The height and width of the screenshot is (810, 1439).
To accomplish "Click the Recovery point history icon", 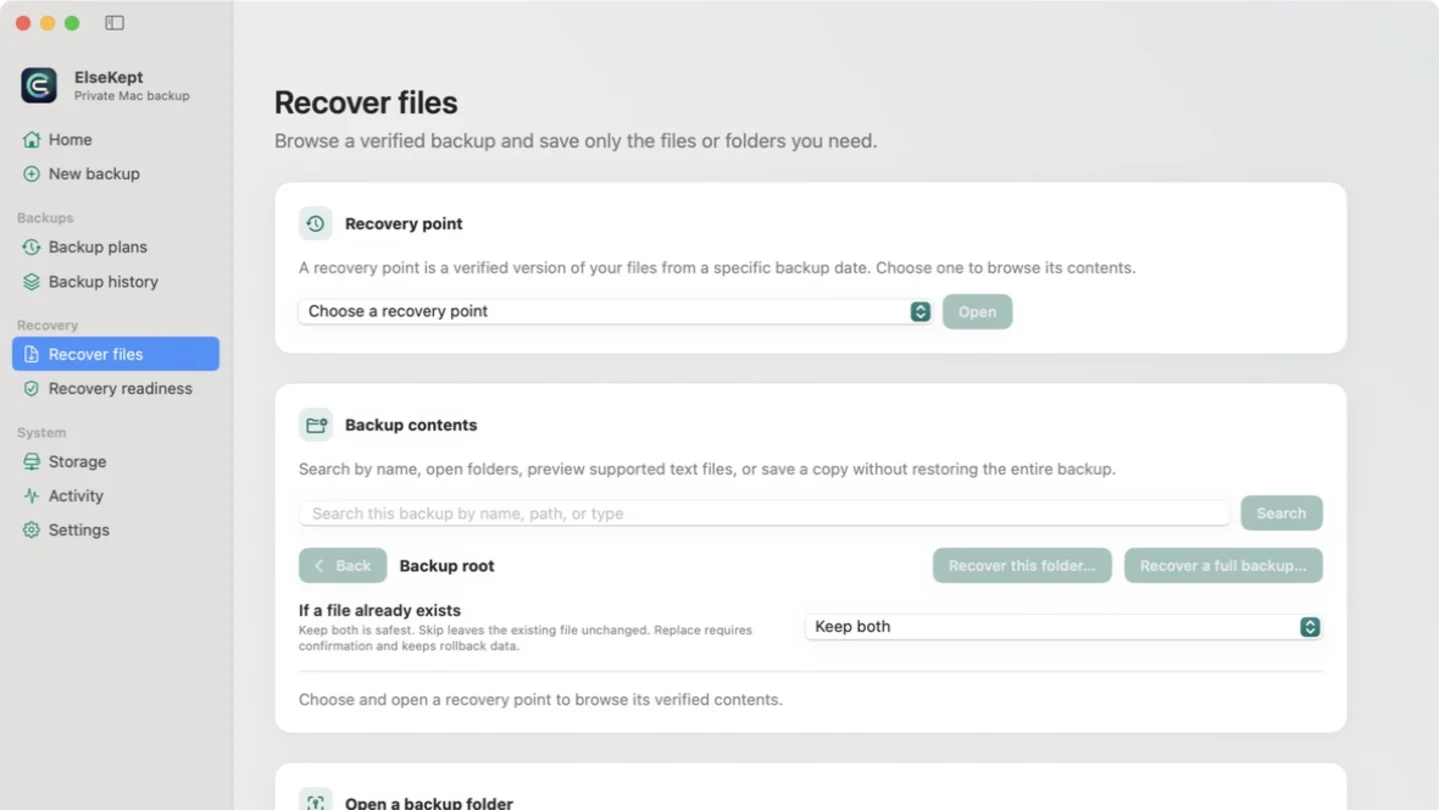I will 316,224.
